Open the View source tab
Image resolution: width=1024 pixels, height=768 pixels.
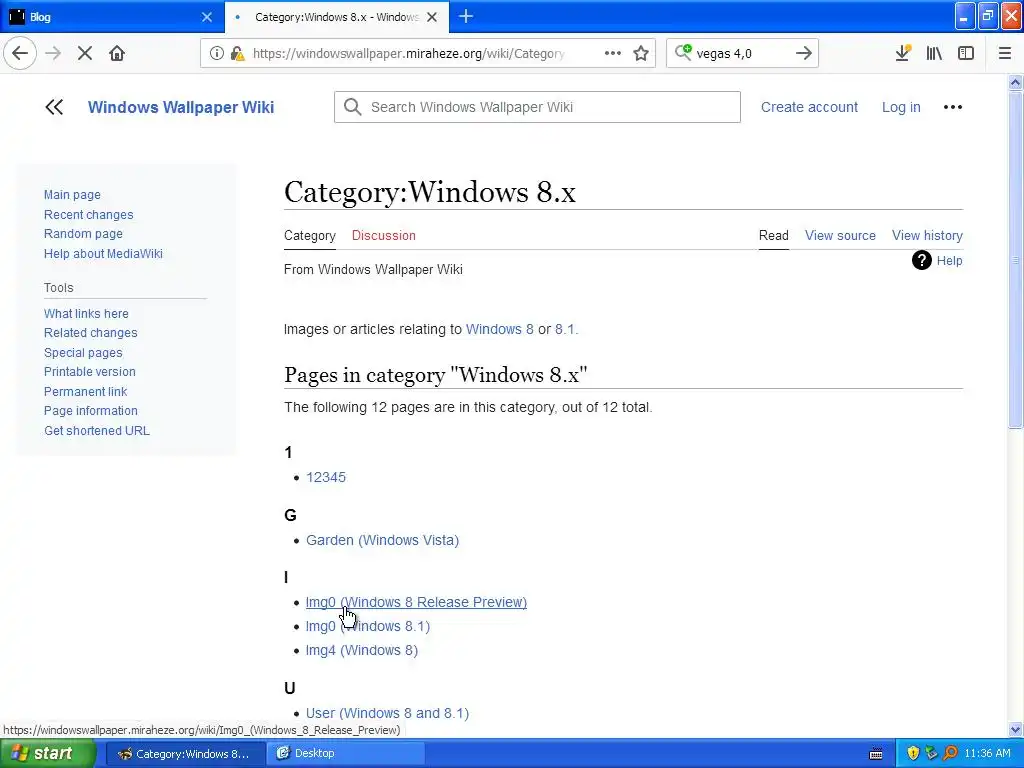point(840,236)
